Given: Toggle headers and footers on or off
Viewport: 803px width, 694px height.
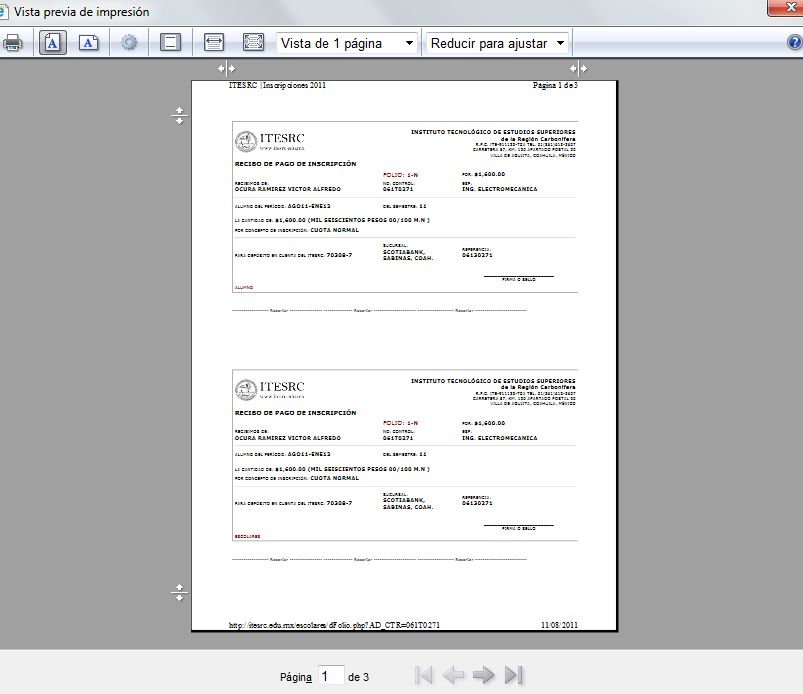Looking at the screenshot, I should tap(171, 43).
